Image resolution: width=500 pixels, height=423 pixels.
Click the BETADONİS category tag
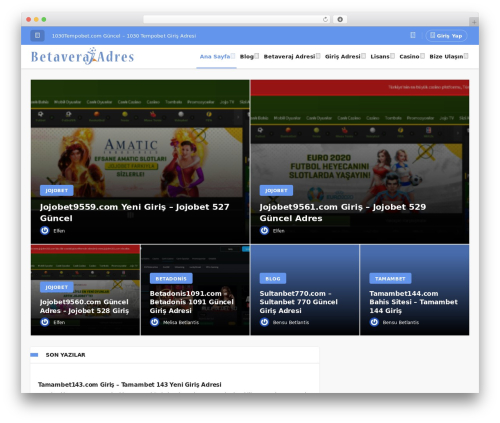pyautogui.click(x=171, y=278)
